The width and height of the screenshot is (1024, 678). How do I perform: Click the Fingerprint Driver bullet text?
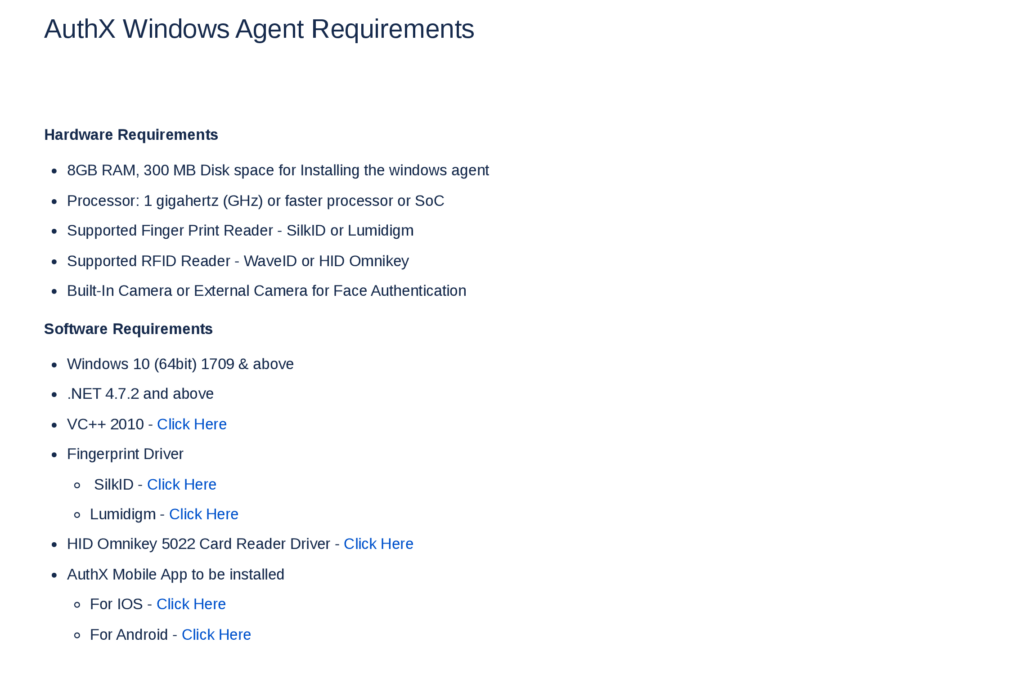point(125,454)
